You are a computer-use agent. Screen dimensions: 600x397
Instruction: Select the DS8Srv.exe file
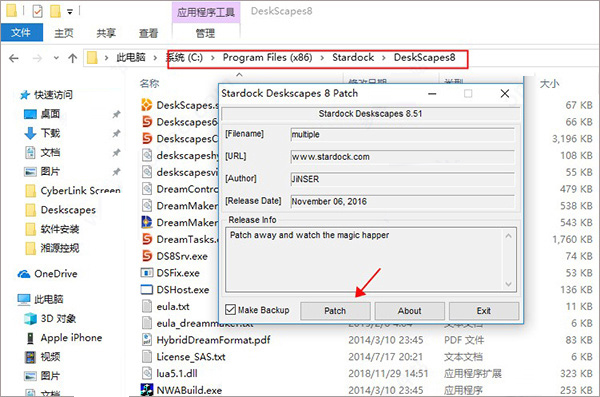pos(182,256)
